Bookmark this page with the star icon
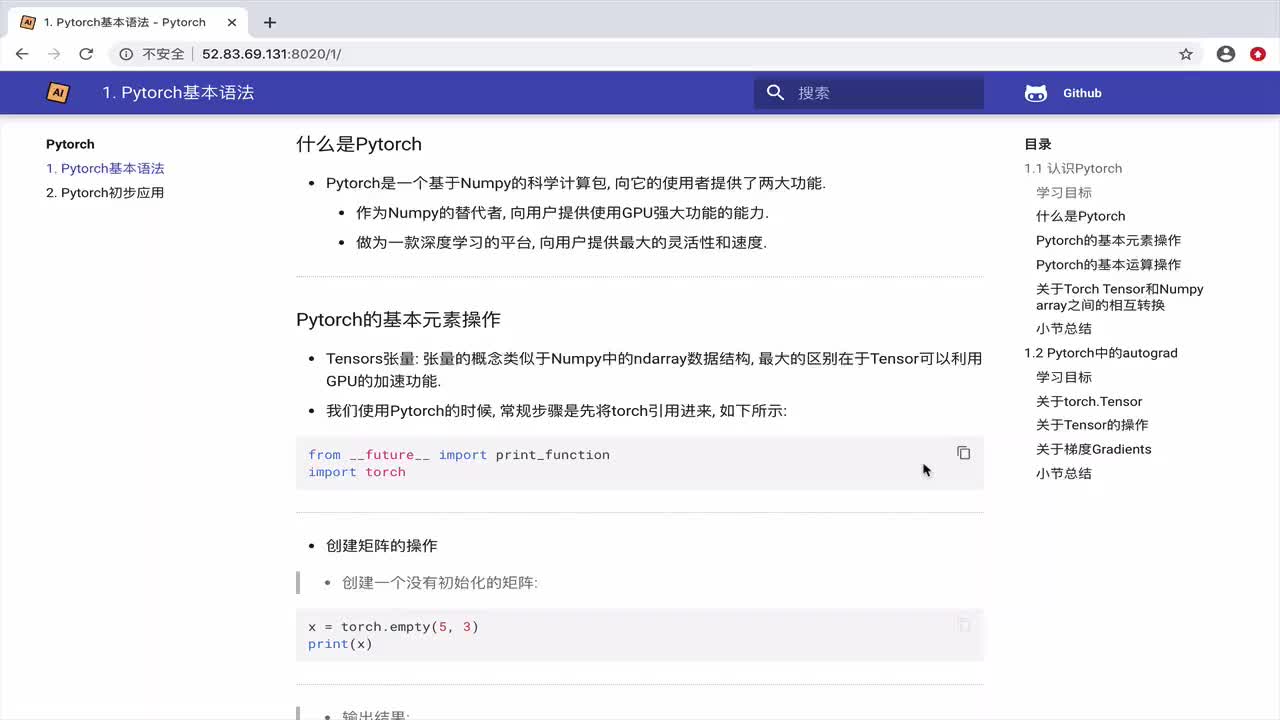Viewport: 1280px width, 720px height. point(1186,54)
